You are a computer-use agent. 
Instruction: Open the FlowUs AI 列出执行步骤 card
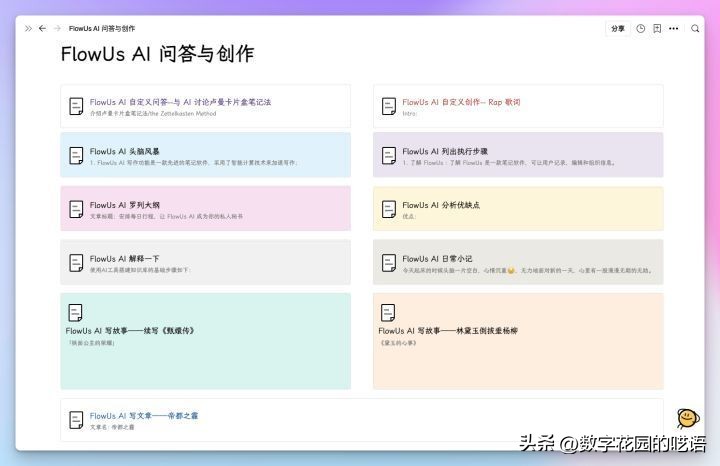pyautogui.click(x=518, y=155)
